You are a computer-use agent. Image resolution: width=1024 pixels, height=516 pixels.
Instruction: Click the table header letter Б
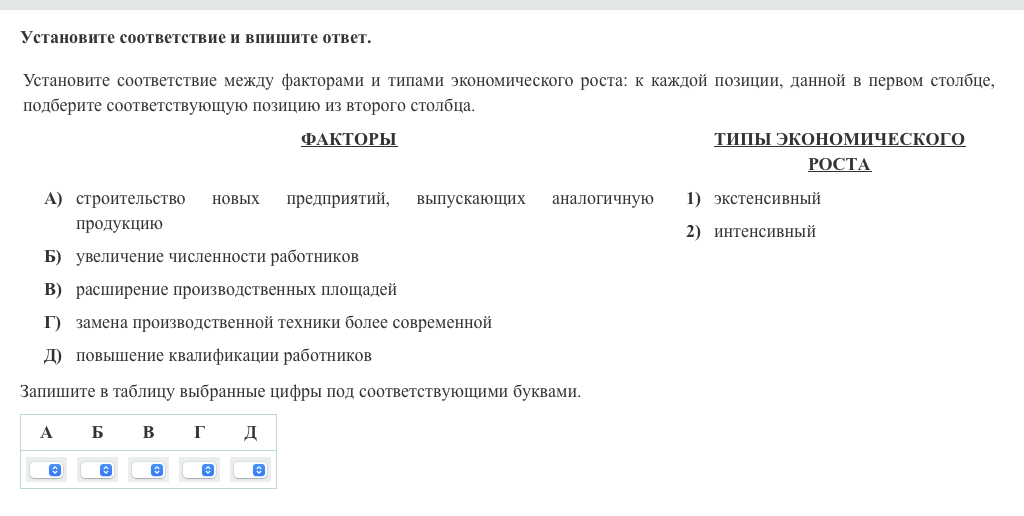pyautogui.click(x=97, y=432)
